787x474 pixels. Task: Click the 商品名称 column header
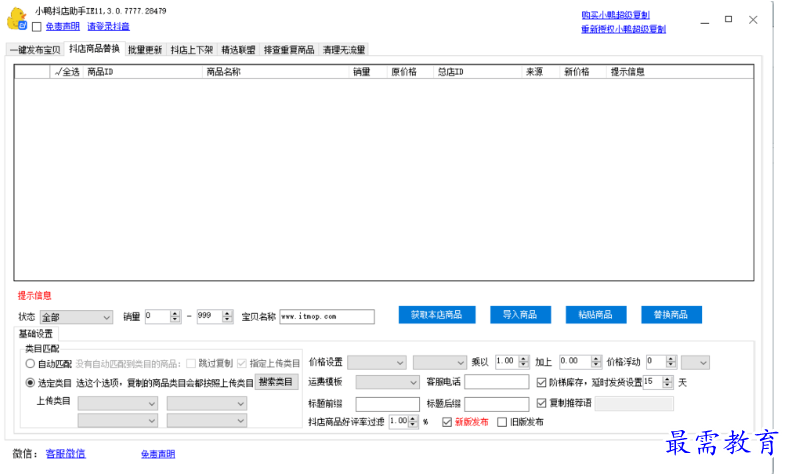(x=276, y=72)
